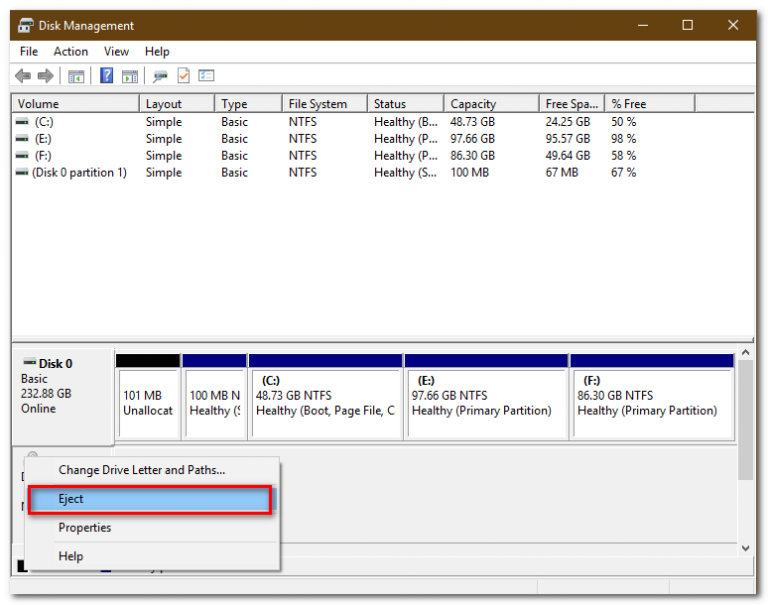
Task: Click the drive icon beside (C:) volume
Action: (x=22, y=121)
